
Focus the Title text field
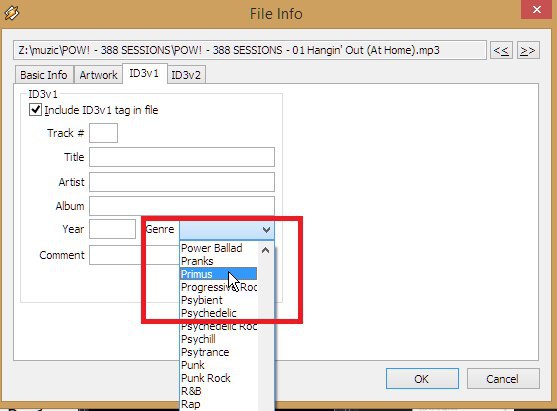point(182,157)
